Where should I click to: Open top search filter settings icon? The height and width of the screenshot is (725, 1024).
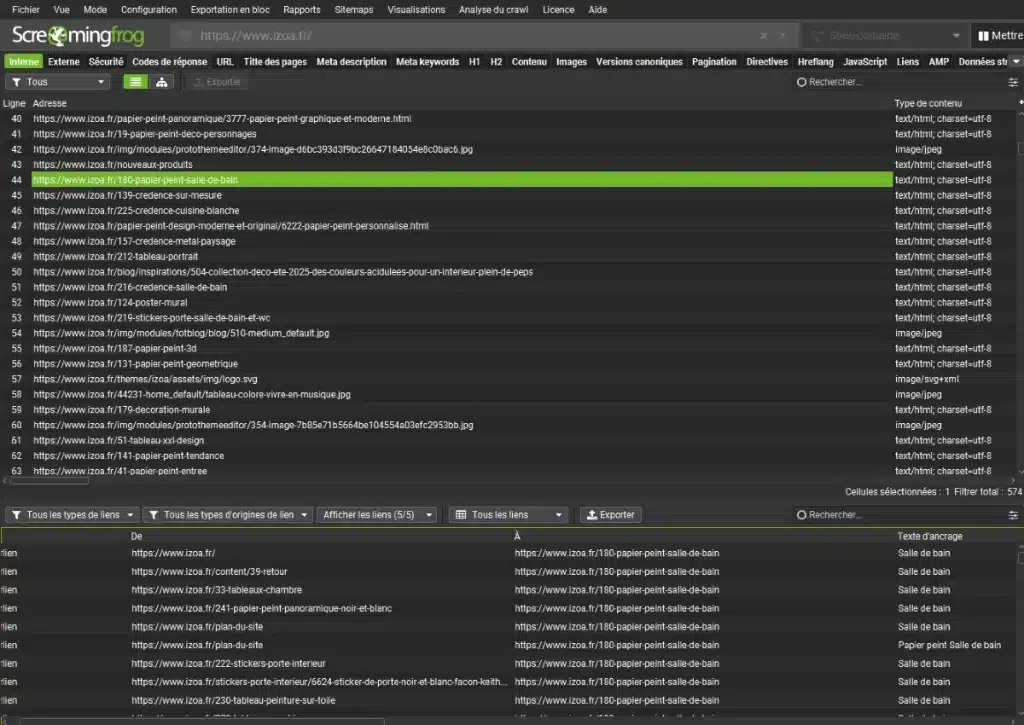click(x=1012, y=82)
